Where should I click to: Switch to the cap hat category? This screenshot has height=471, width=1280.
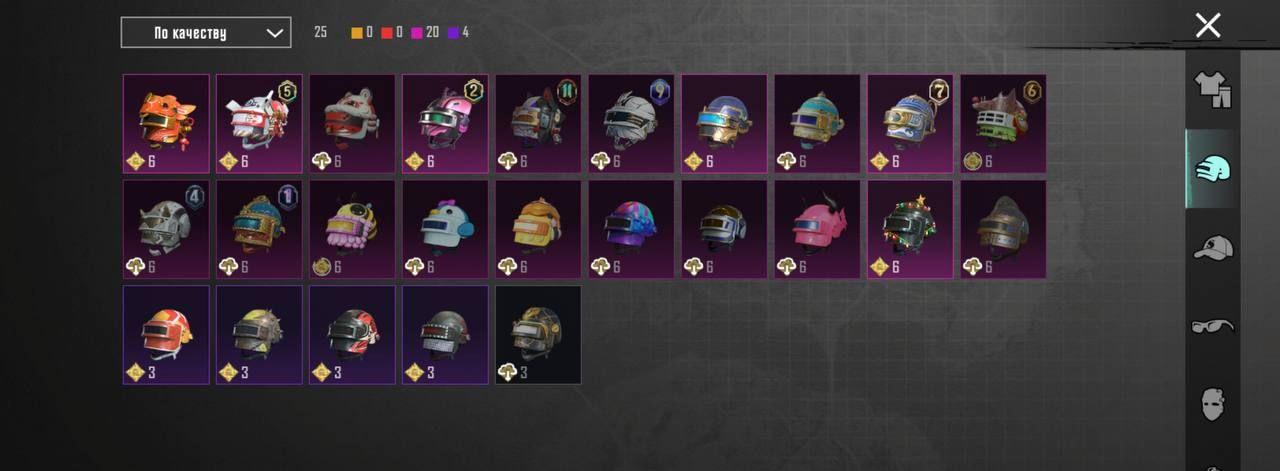pyautogui.click(x=1213, y=247)
